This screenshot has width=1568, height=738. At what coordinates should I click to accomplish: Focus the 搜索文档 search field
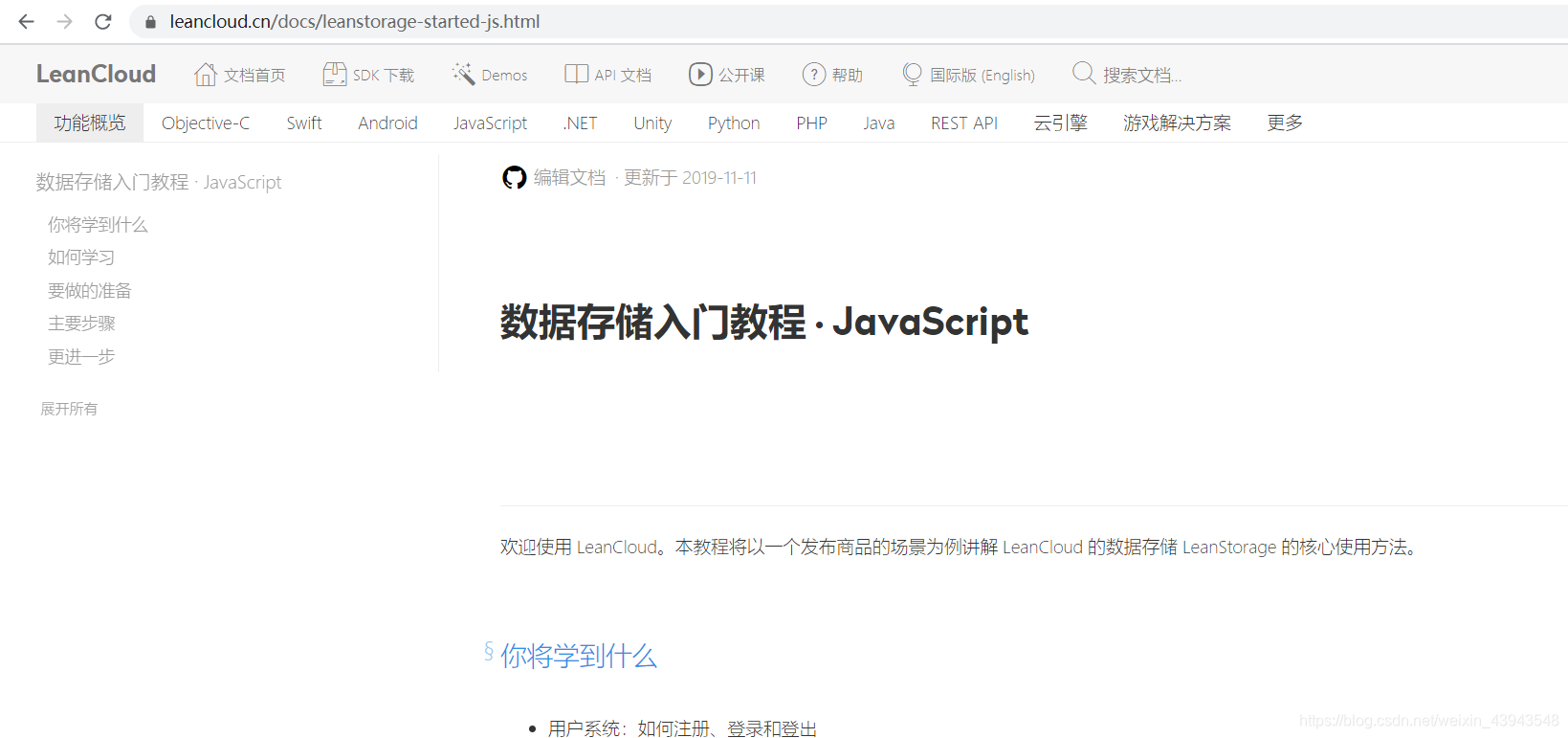tap(1142, 76)
